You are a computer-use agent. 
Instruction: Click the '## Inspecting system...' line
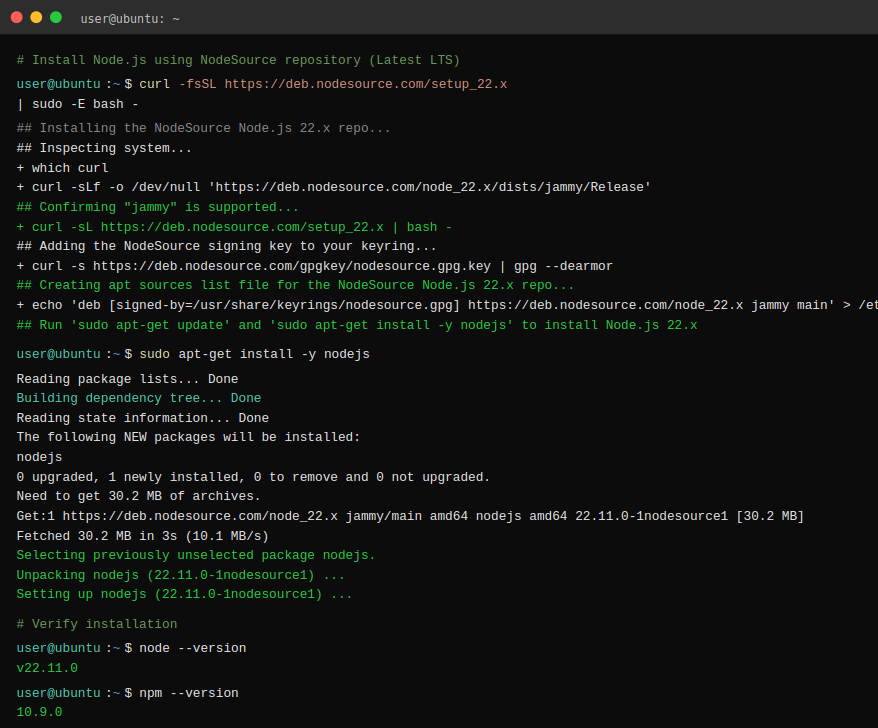104,148
